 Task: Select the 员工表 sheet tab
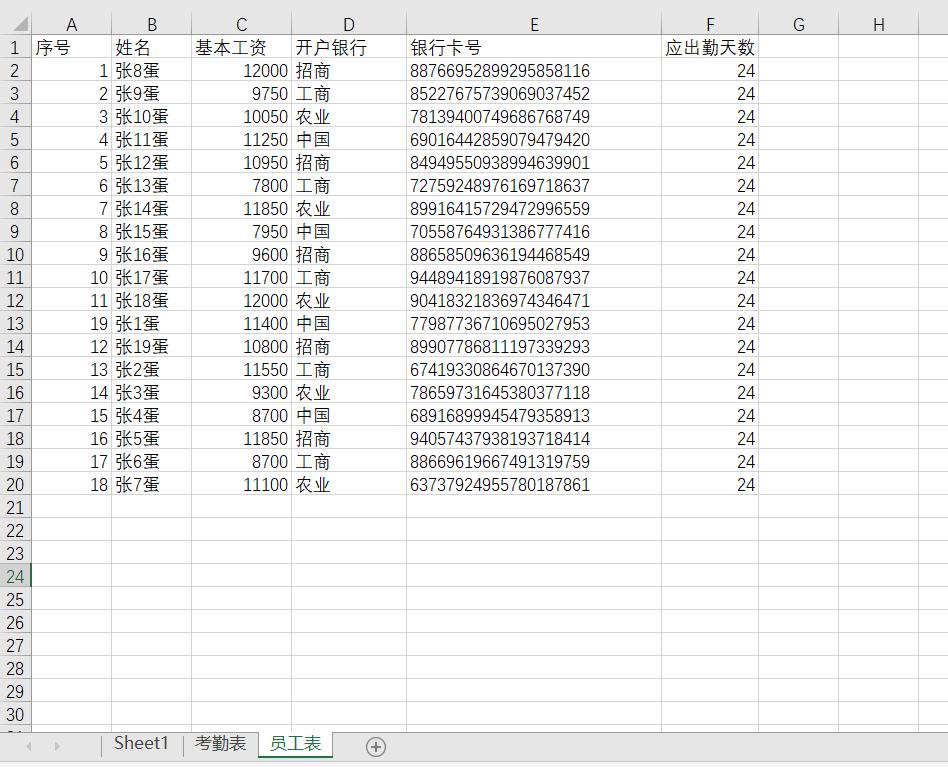[x=295, y=744]
